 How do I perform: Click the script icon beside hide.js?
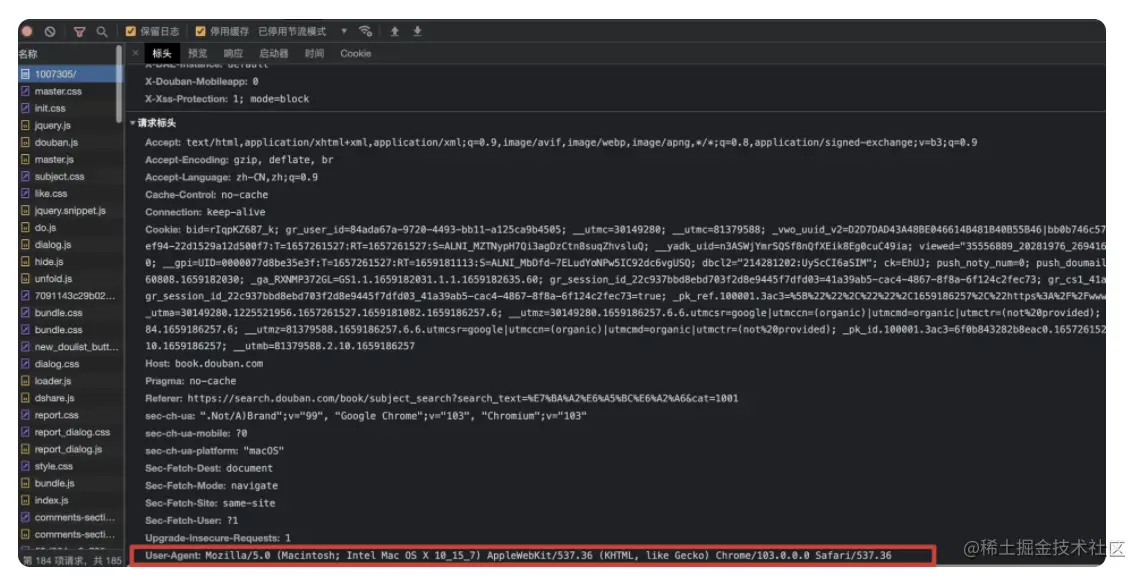coord(26,261)
